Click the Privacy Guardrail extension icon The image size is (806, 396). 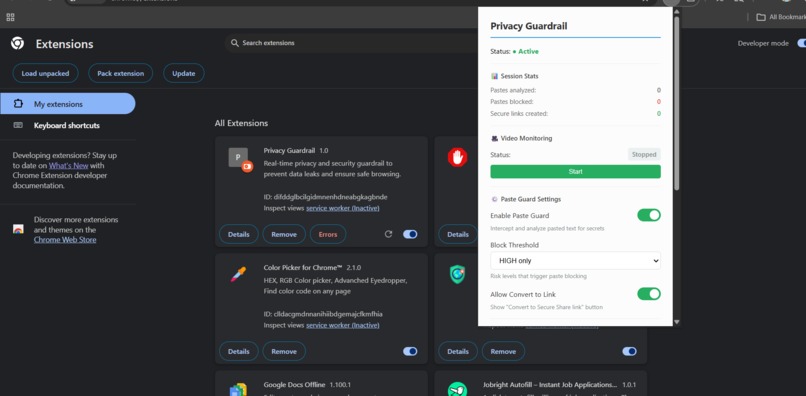[x=240, y=159]
